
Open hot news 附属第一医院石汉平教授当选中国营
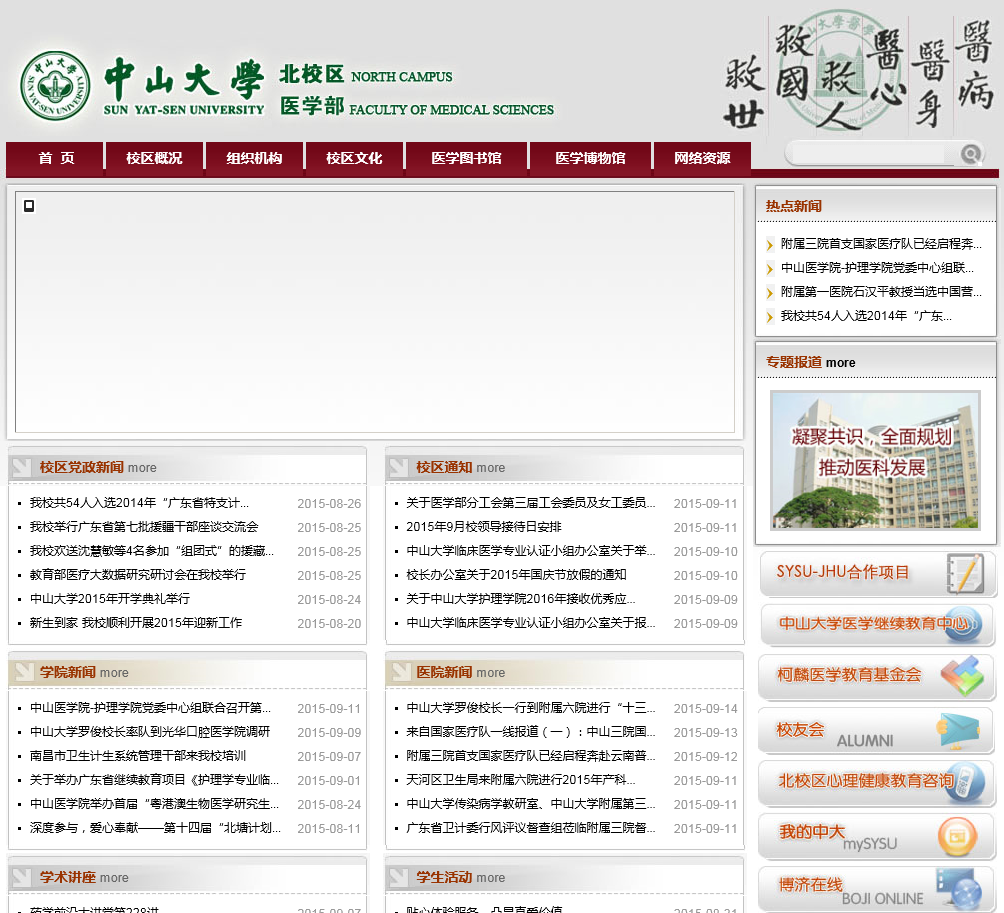[x=881, y=292]
